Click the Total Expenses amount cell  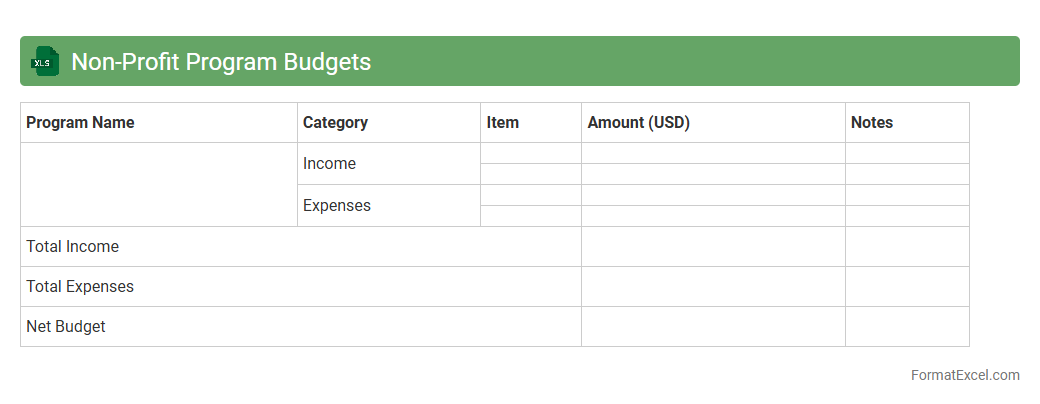[713, 287]
